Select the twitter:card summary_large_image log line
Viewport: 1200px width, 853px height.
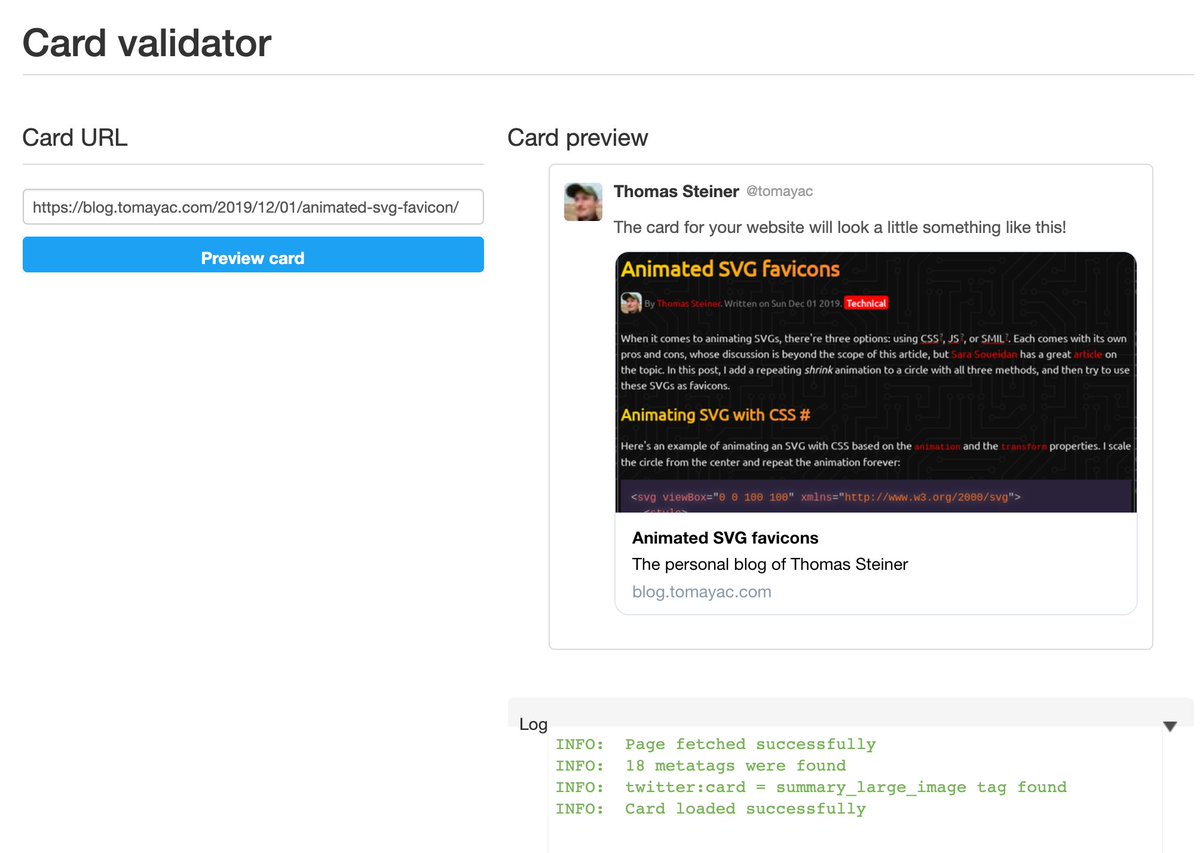click(808, 787)
